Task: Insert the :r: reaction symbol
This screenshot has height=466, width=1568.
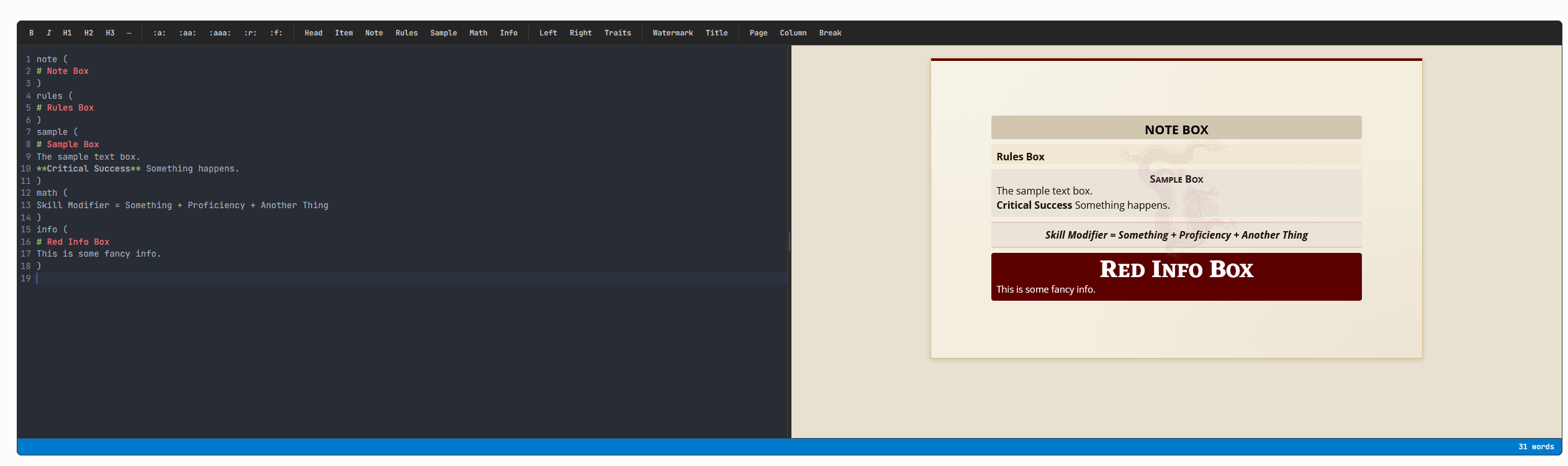Action: pos(250,33)
